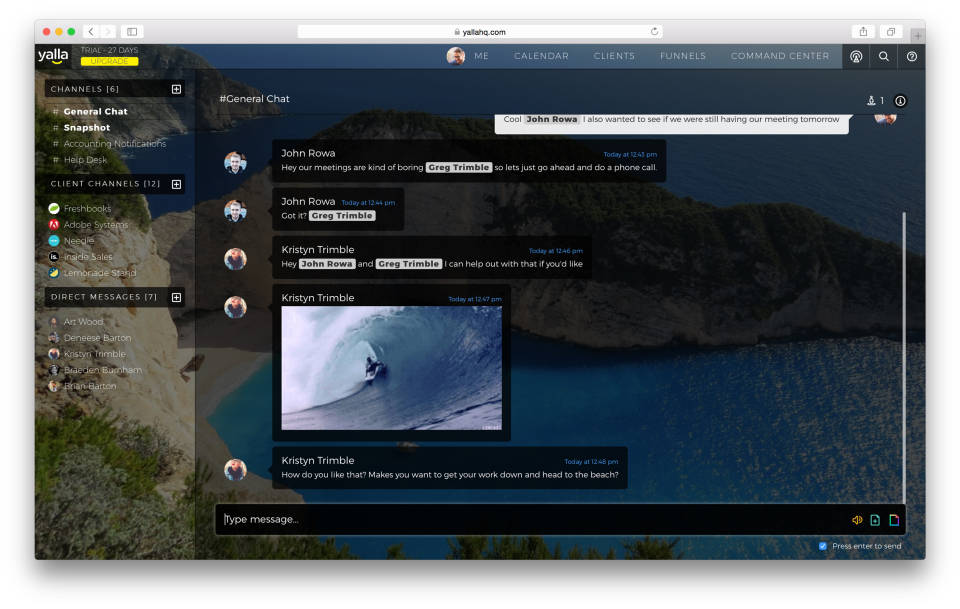Click the search magnifier icon
This screenshot has width=960, height=609.
tap(884, 56)
